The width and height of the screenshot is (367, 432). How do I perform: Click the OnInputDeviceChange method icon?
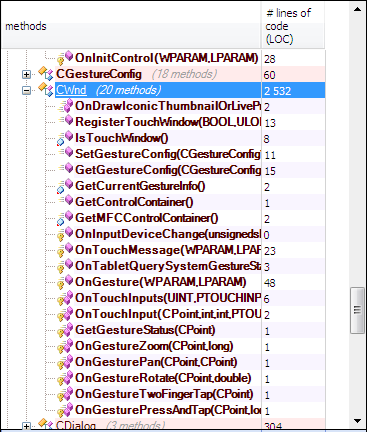pos(65,234)
